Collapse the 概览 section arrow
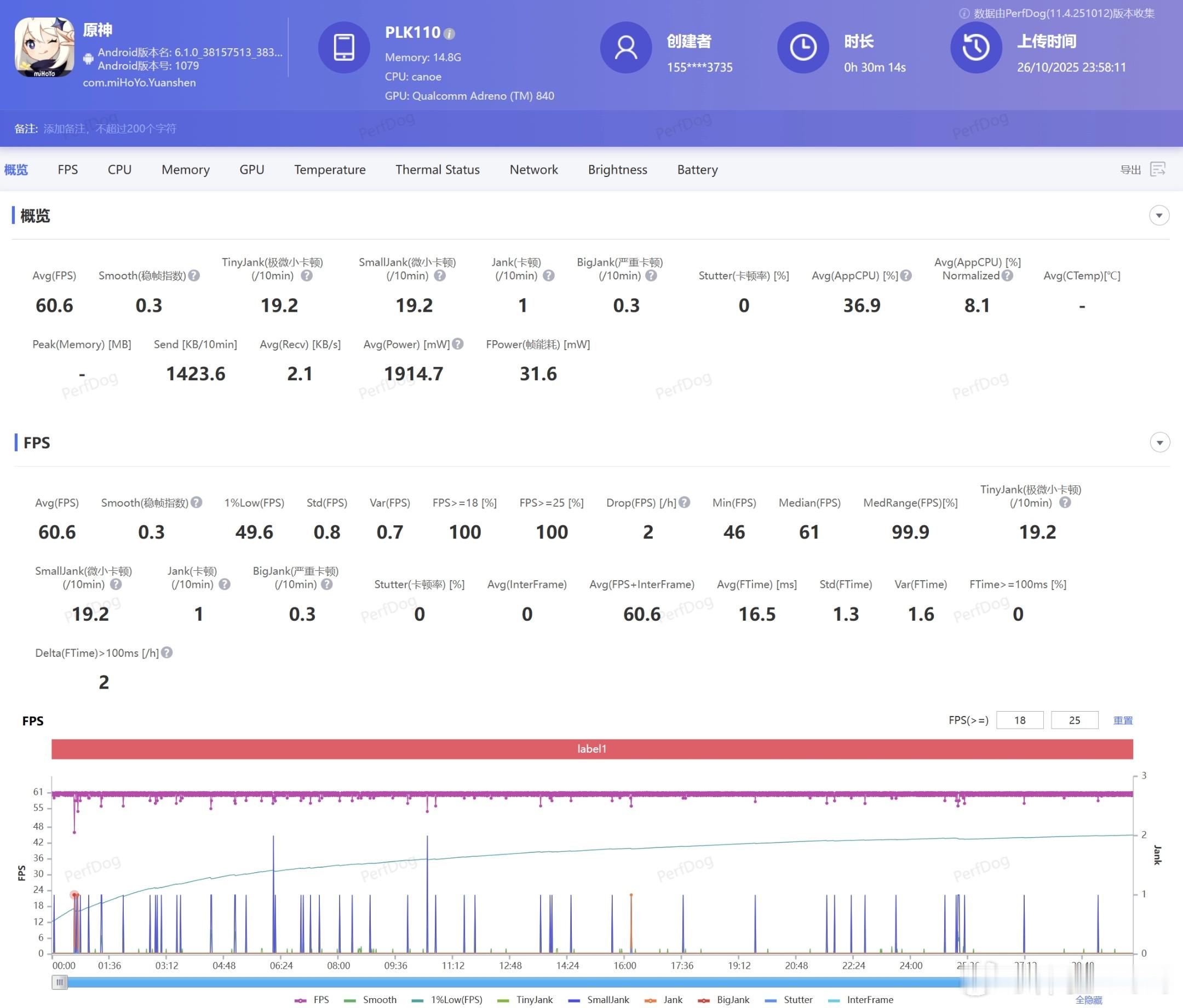Screen dimensions: 1183x1008 [x=1159, y=215]
